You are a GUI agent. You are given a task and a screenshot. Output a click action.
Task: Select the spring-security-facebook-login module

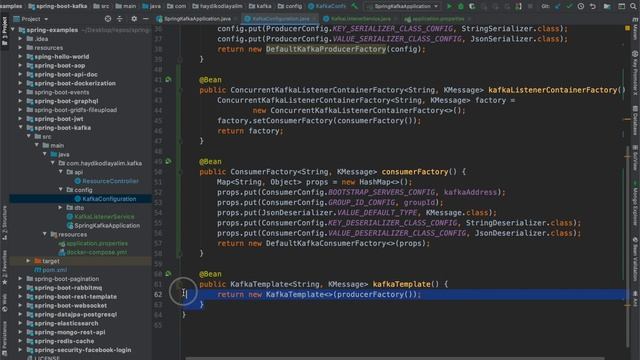click(82, 350)
